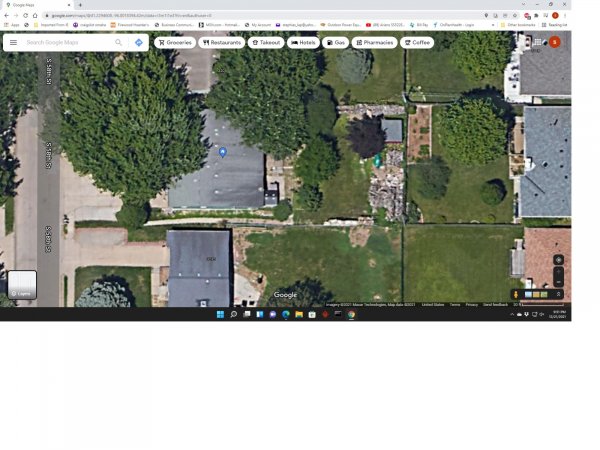This screenshot has width=600, height=450.
Task: Zoom out the map view
Action: pos(558,282)
